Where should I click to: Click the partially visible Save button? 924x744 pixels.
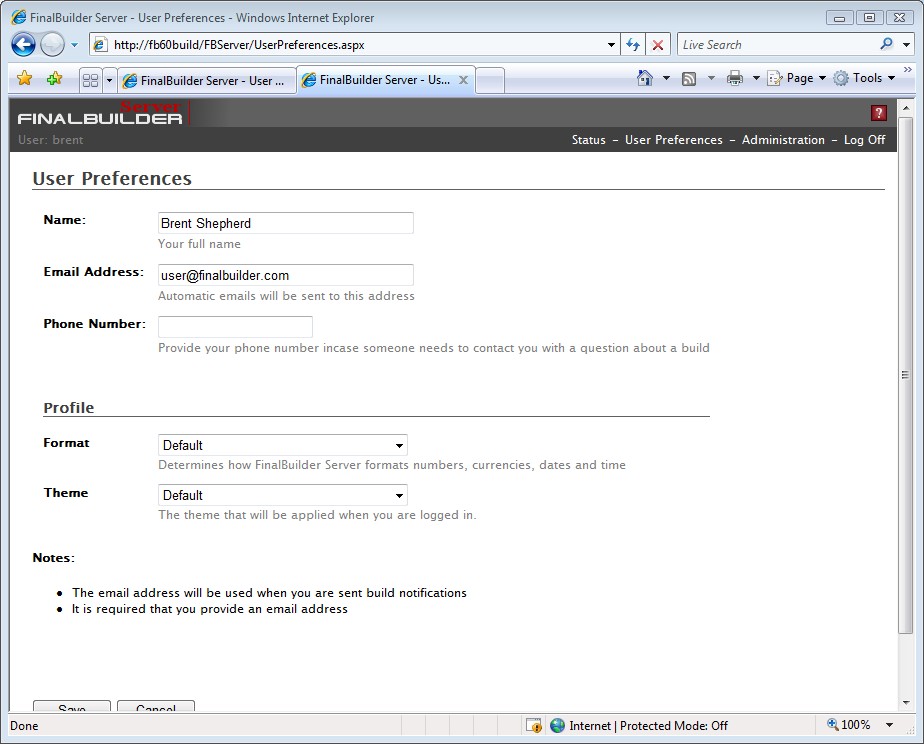tap(72, 706)
